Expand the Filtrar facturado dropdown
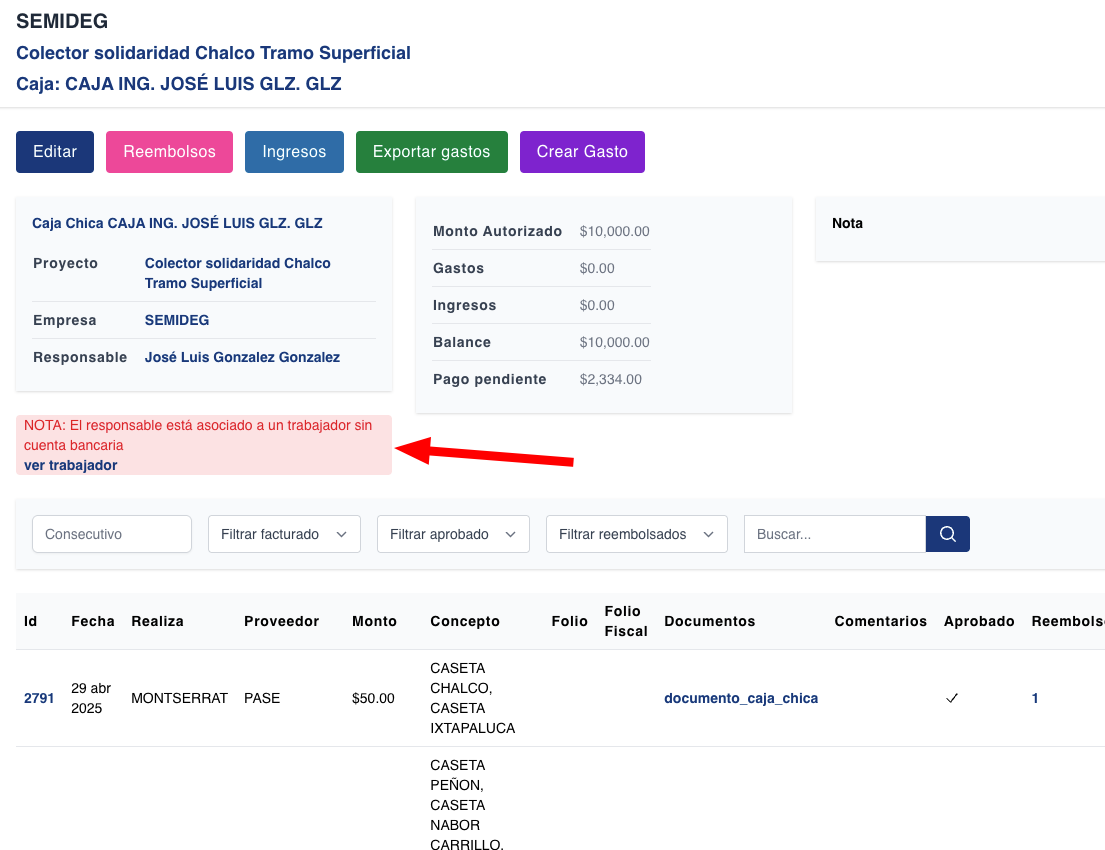This screenshot has width=1105, height=850. [284, 534]
